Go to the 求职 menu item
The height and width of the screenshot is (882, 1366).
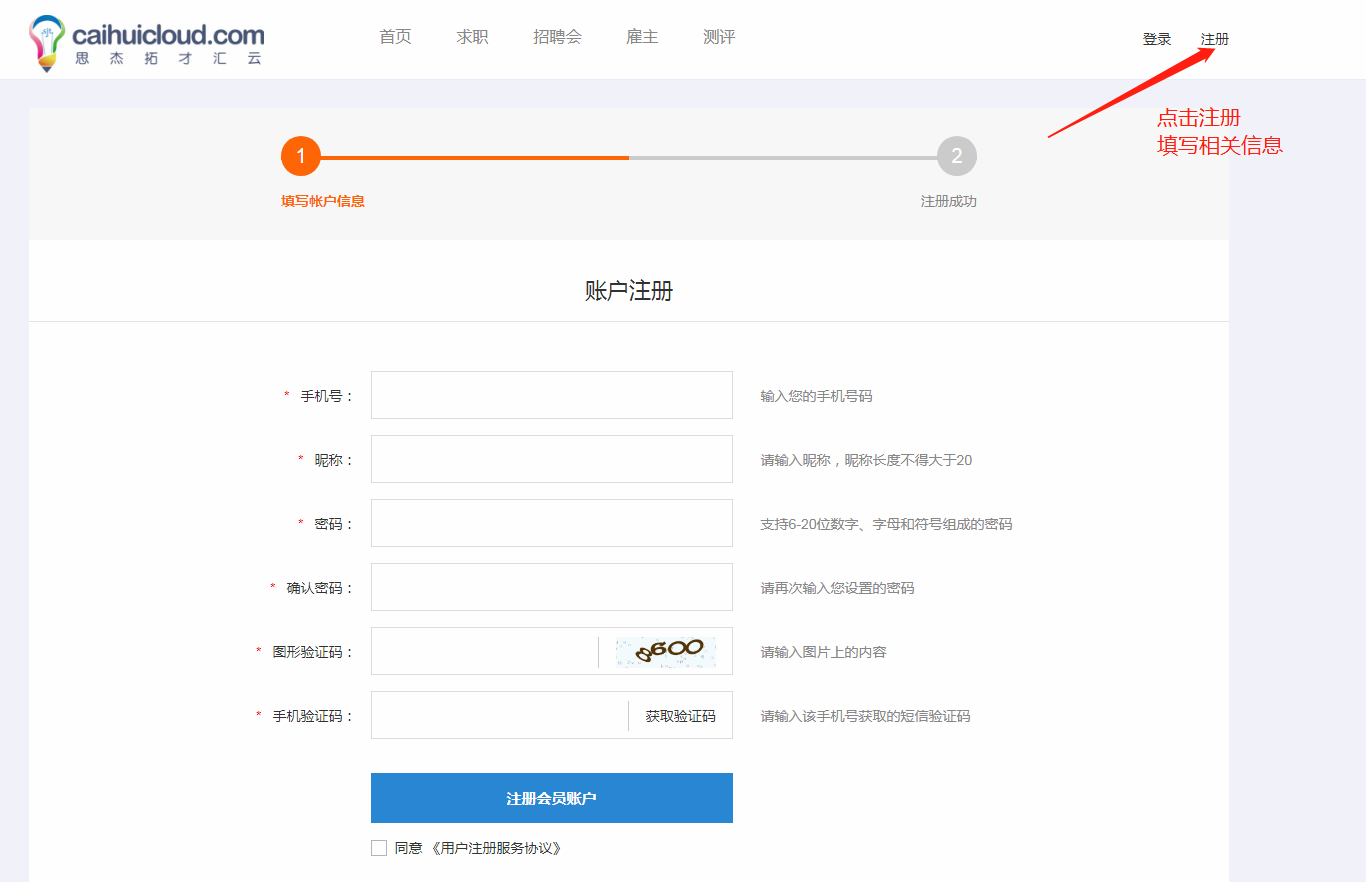click(472, 37)
